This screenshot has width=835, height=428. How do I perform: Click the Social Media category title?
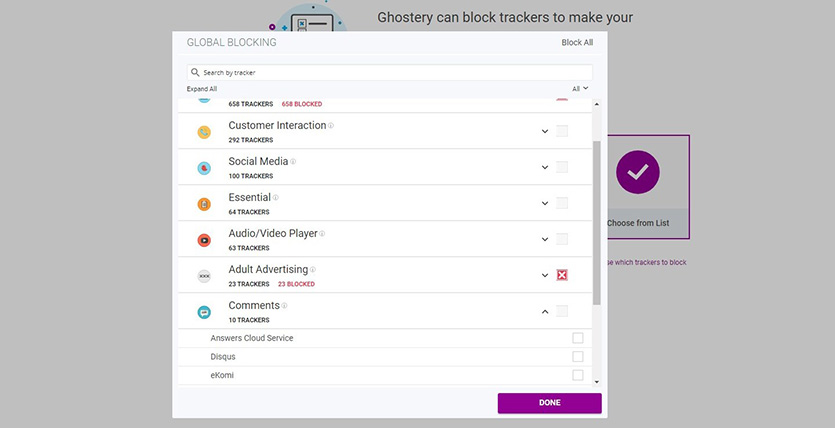pos(258,161)
